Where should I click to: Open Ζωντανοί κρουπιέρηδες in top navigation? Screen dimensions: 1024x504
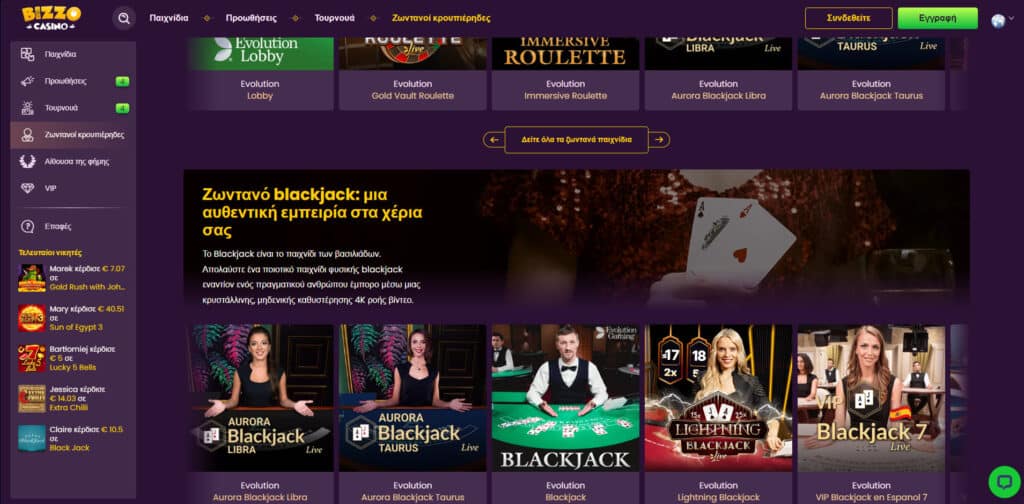[x=441, y=18]
